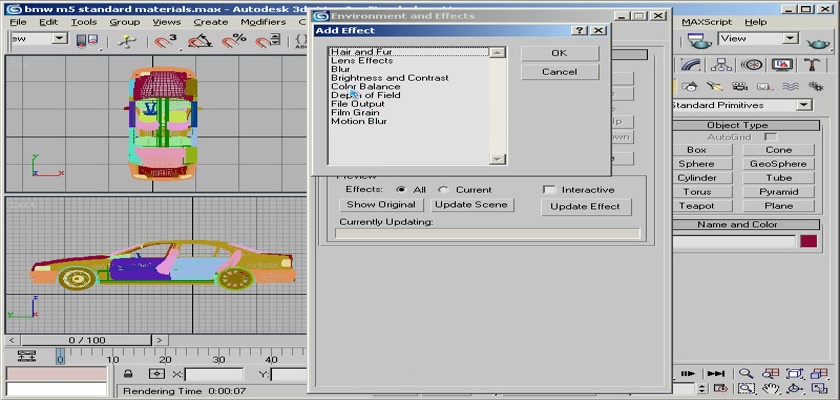
Task: Select the Current effects radio button
Action: tap(442, 190)
